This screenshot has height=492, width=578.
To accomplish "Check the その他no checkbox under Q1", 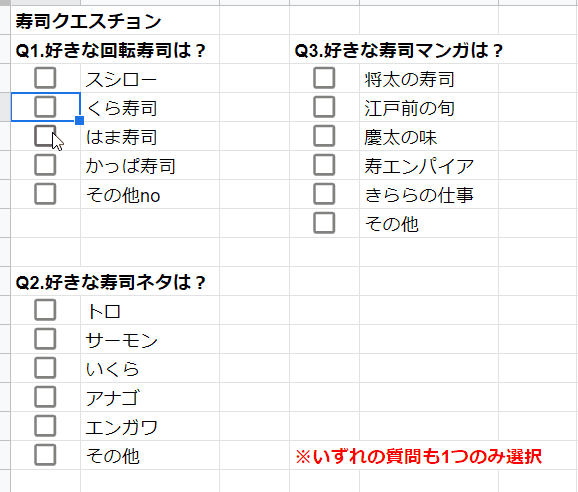I will pos(45,194).
